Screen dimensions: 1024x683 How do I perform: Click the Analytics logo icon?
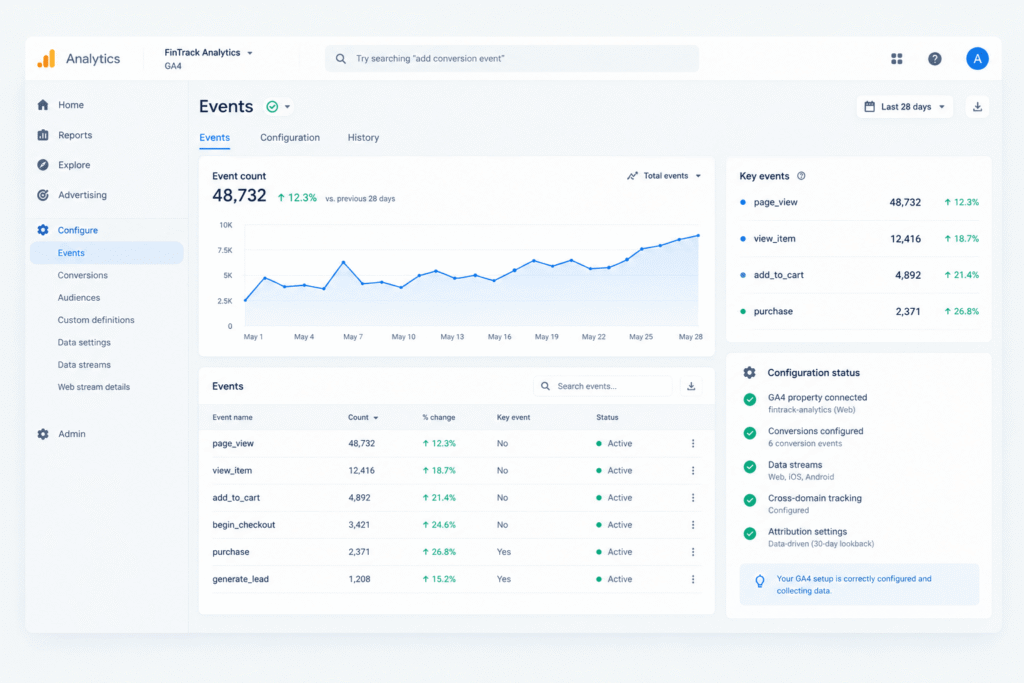point(46,59)
